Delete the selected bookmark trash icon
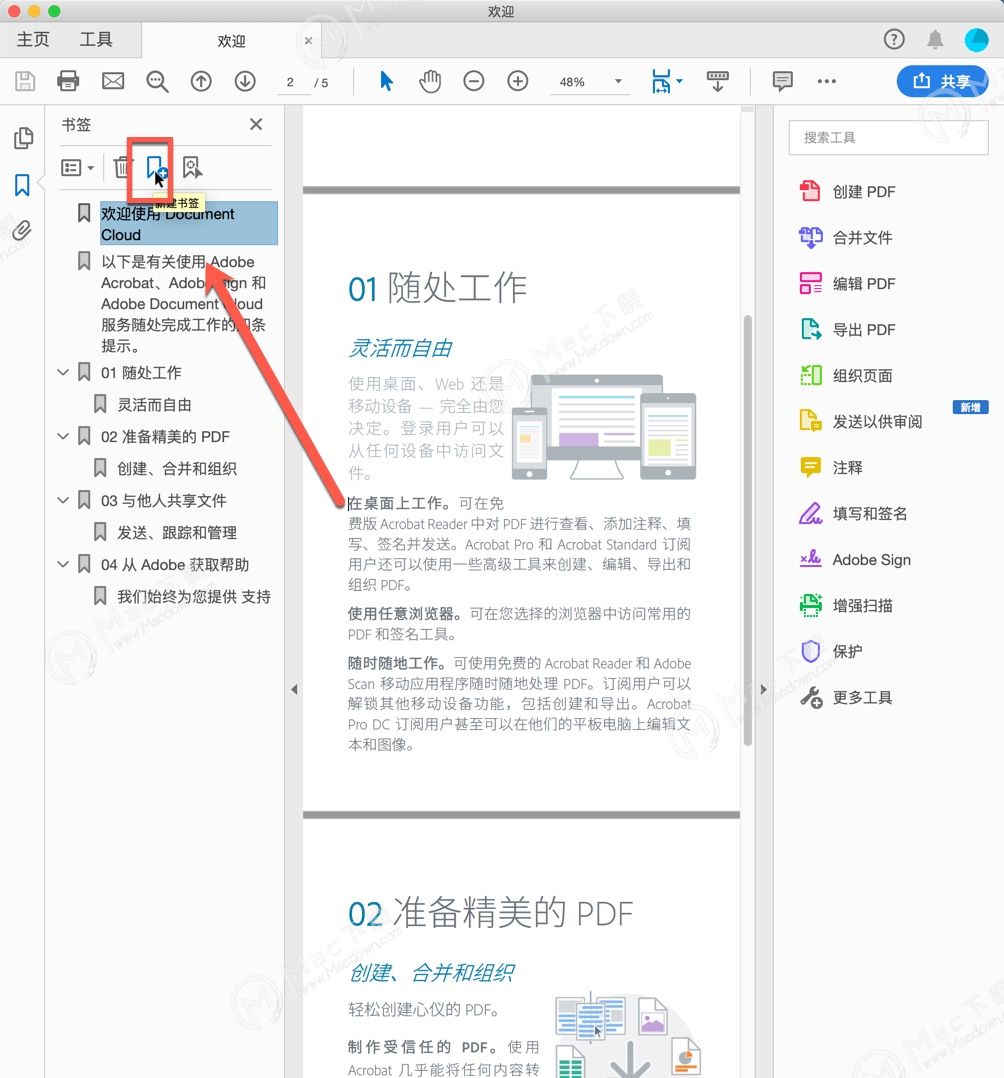Image resolution: width=1004 pixels, height=1078 pixels. (x=122, y=167)
